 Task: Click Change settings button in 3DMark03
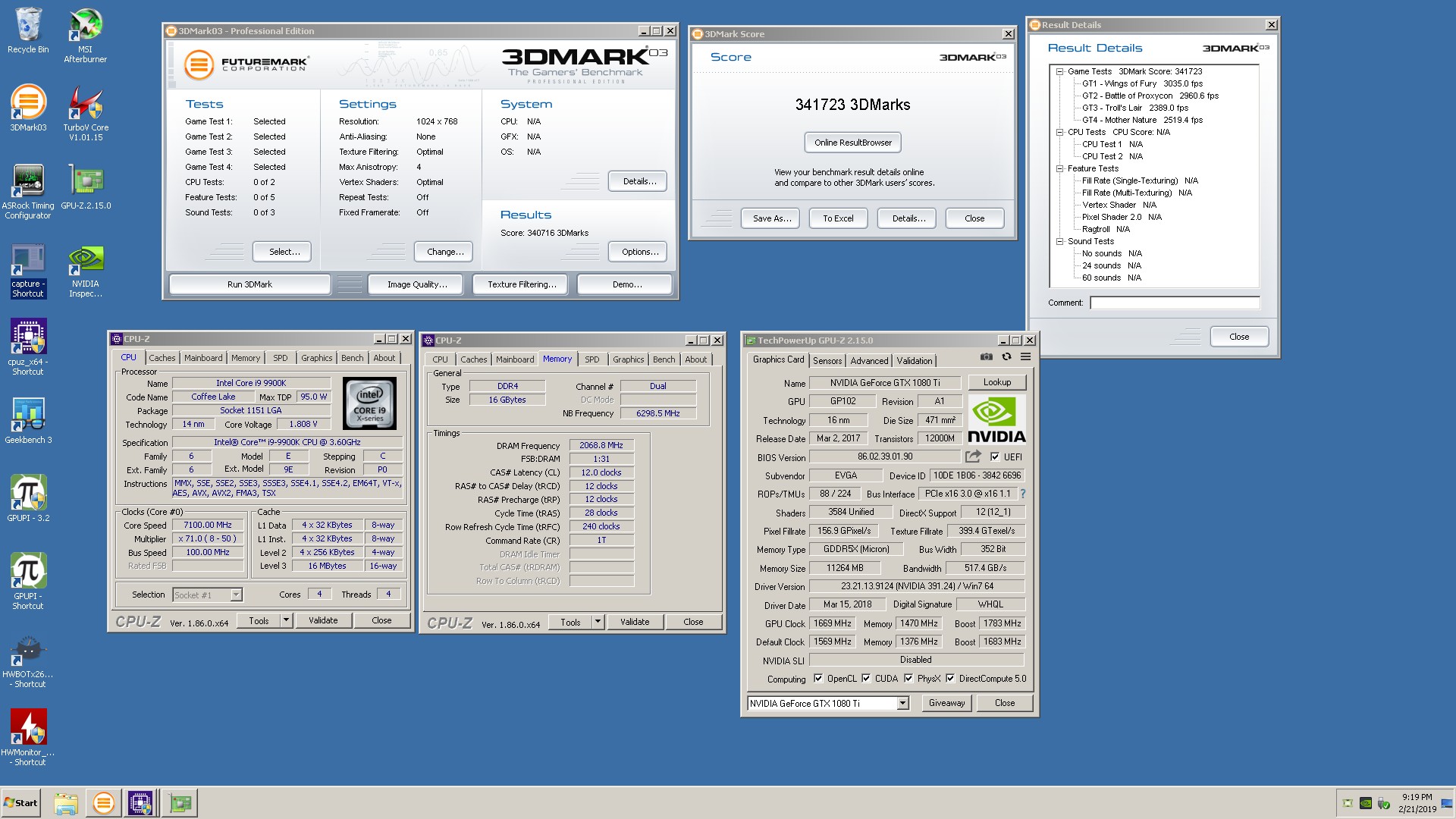pyautogui.click(x=445, y=252)
